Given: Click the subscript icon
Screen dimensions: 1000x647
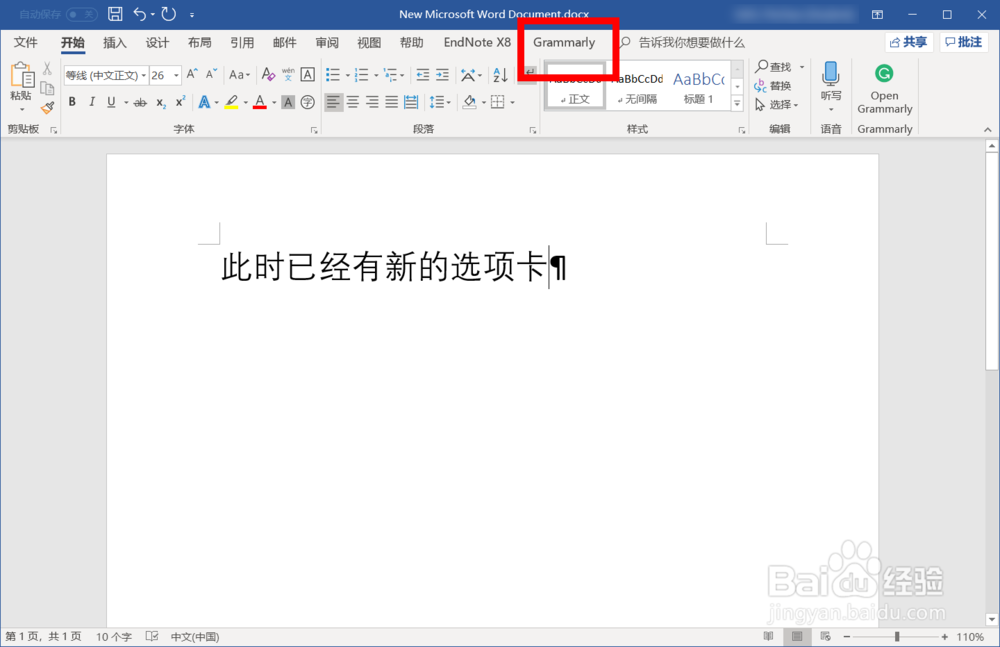Looking at the screenshot, I should pos(159,101).
